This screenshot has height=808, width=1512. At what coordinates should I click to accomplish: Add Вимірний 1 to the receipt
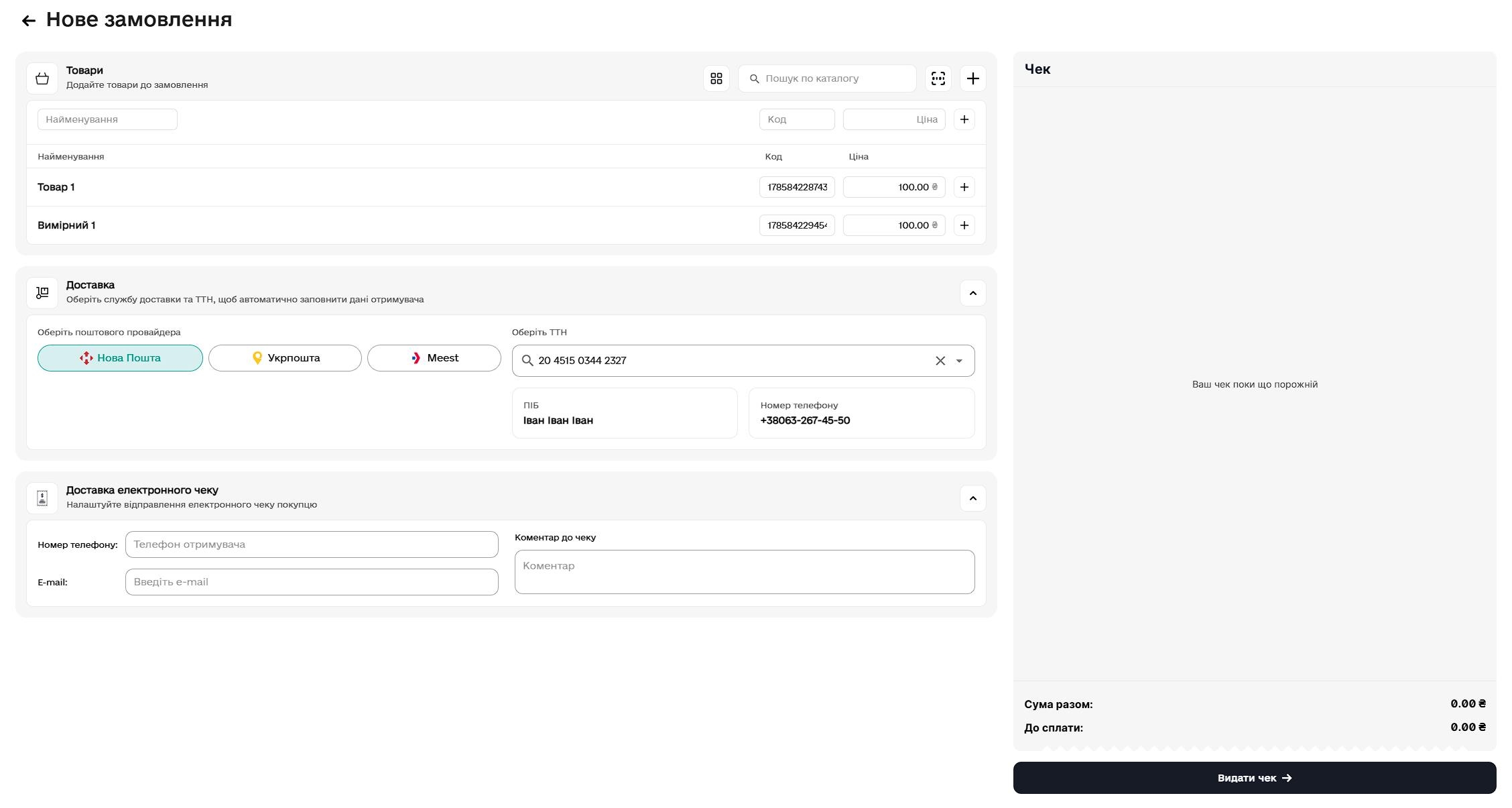tap(964, 225)
